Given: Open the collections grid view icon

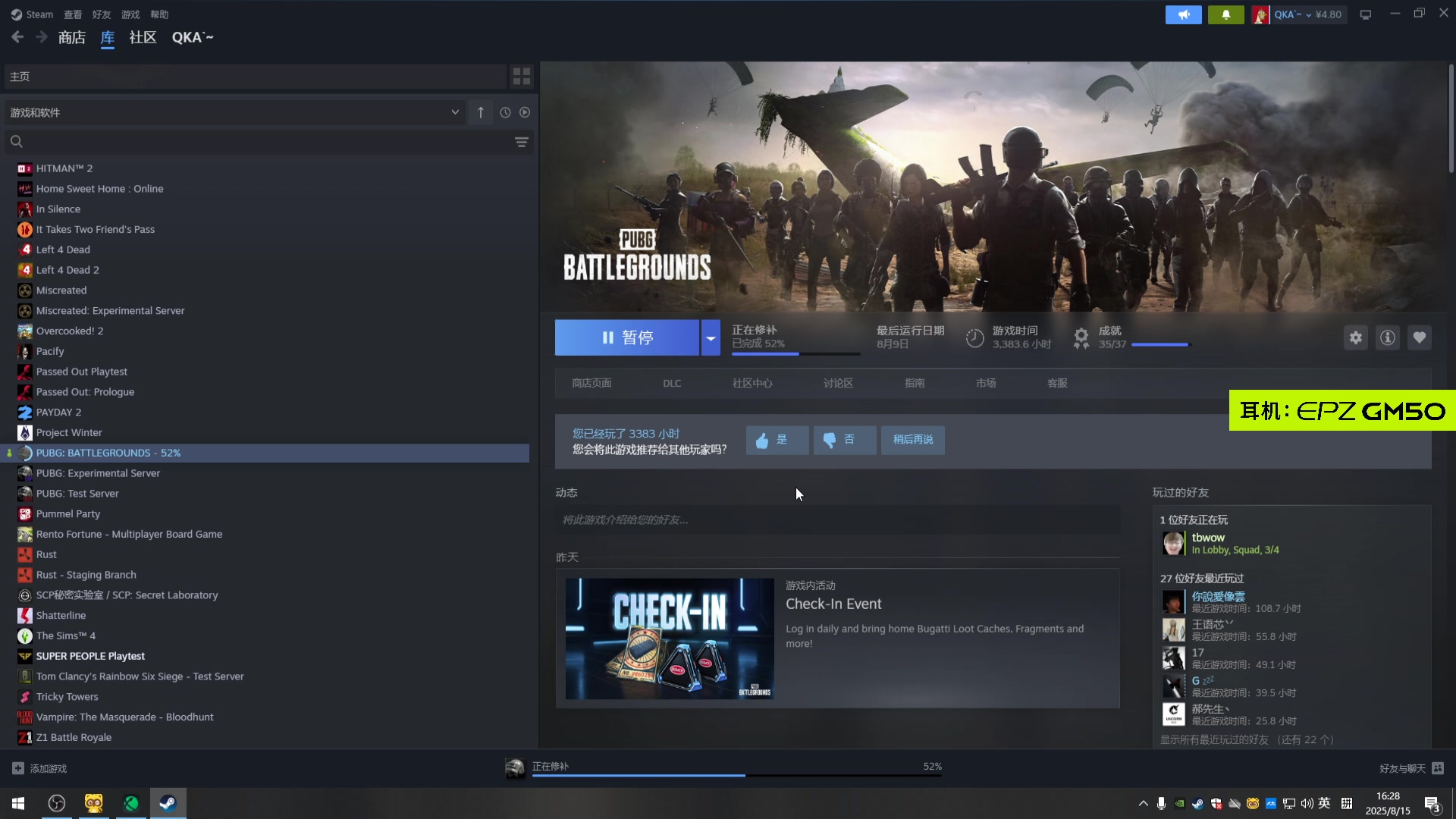Looking at the screenshot, I should point(522,76).
